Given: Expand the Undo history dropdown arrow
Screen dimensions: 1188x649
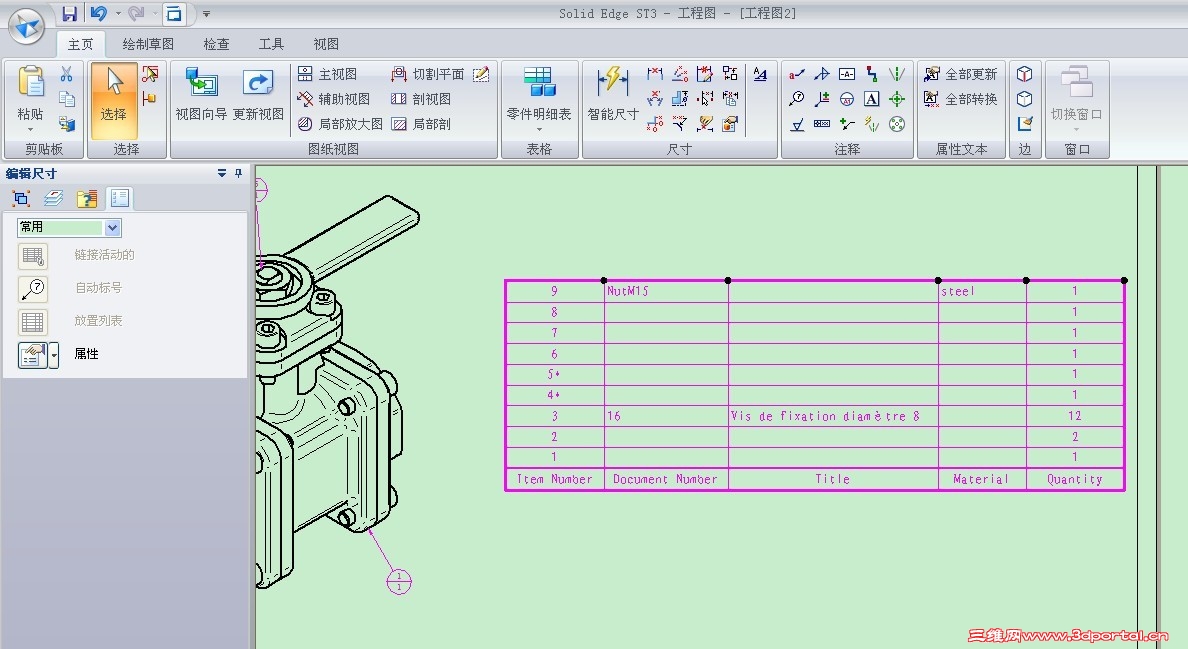Looking at the screenshot, I should pos(117,13).
